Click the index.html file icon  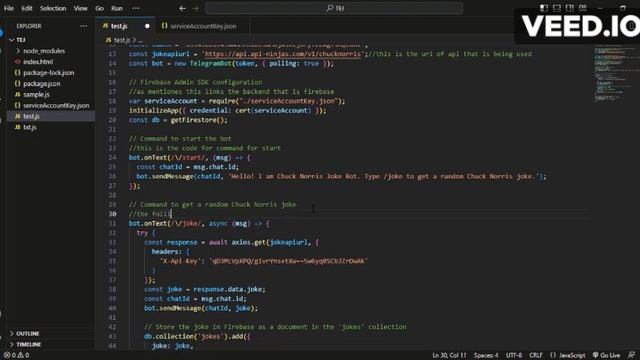pyautogui.click(x=18, y=62)
